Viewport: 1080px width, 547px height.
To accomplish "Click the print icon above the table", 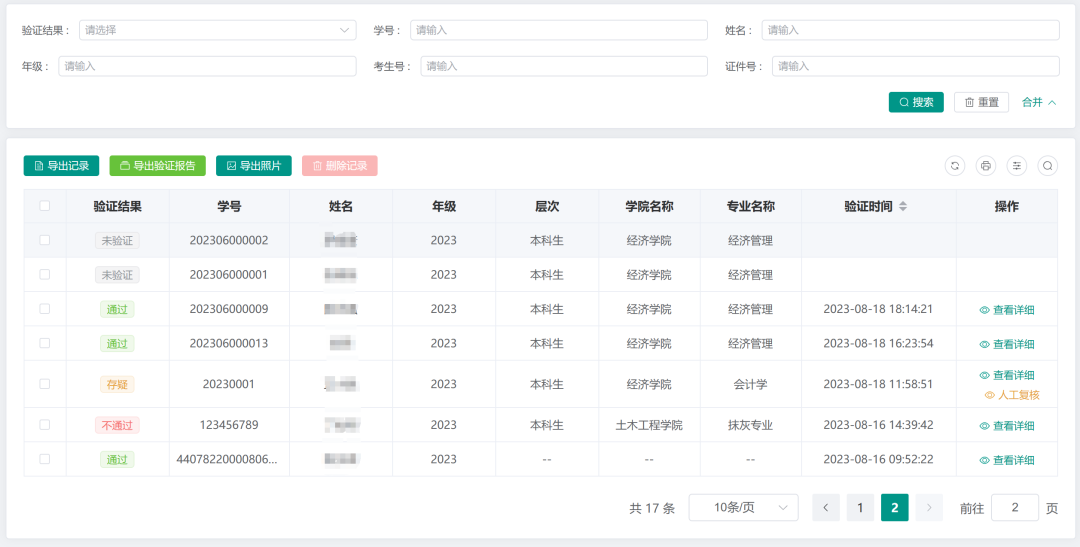I will click(986, 166).
